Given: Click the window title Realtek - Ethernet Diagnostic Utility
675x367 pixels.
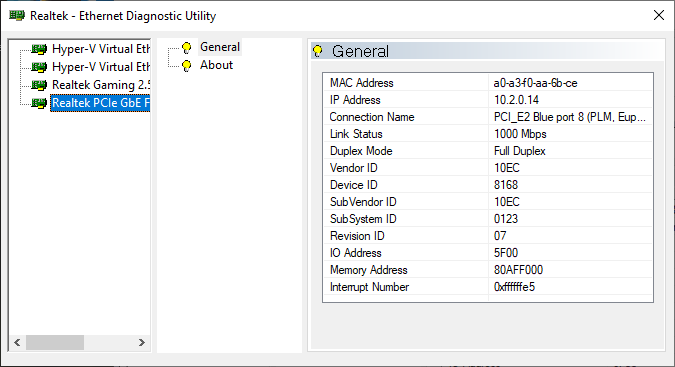Looking at the screenshot, I should 123,16.
